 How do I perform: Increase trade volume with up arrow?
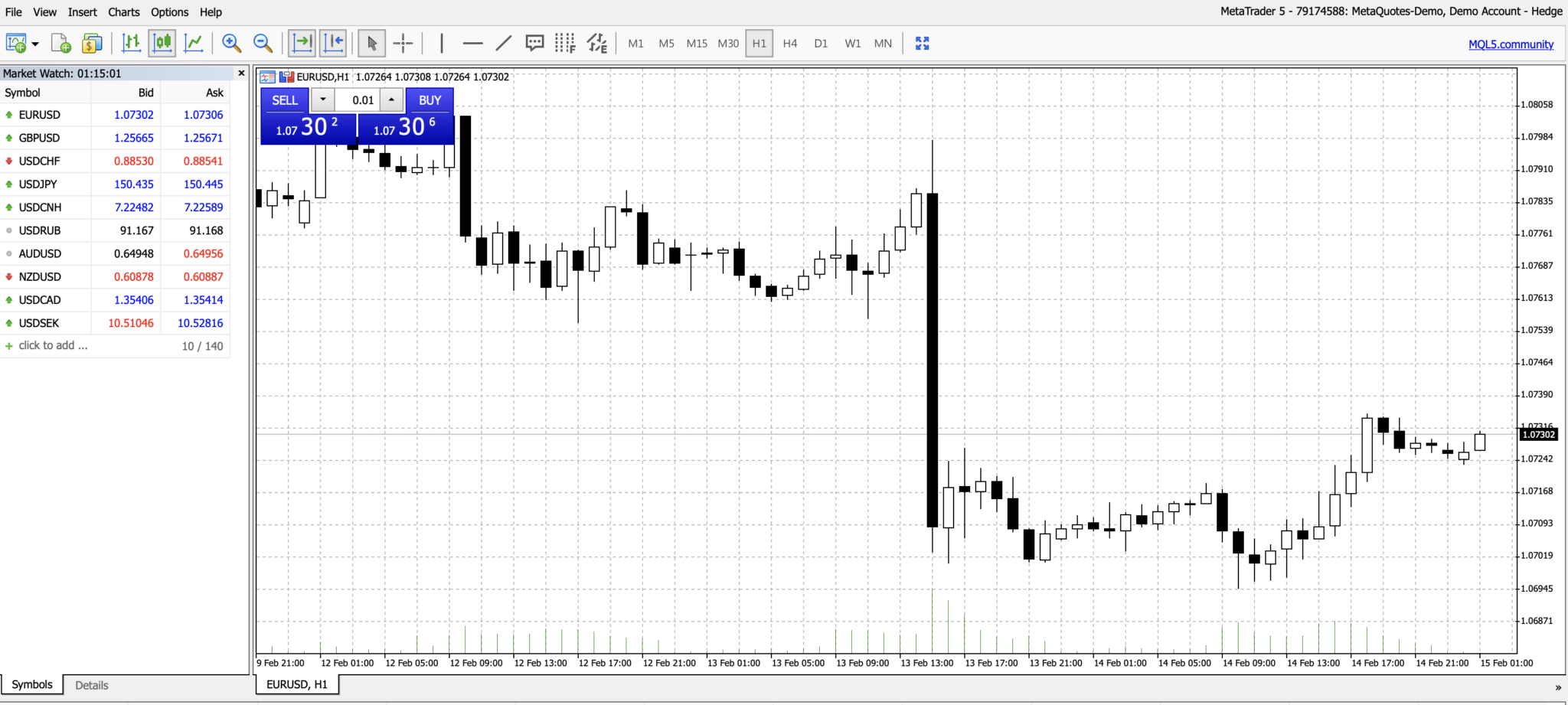tap(391, 100)
